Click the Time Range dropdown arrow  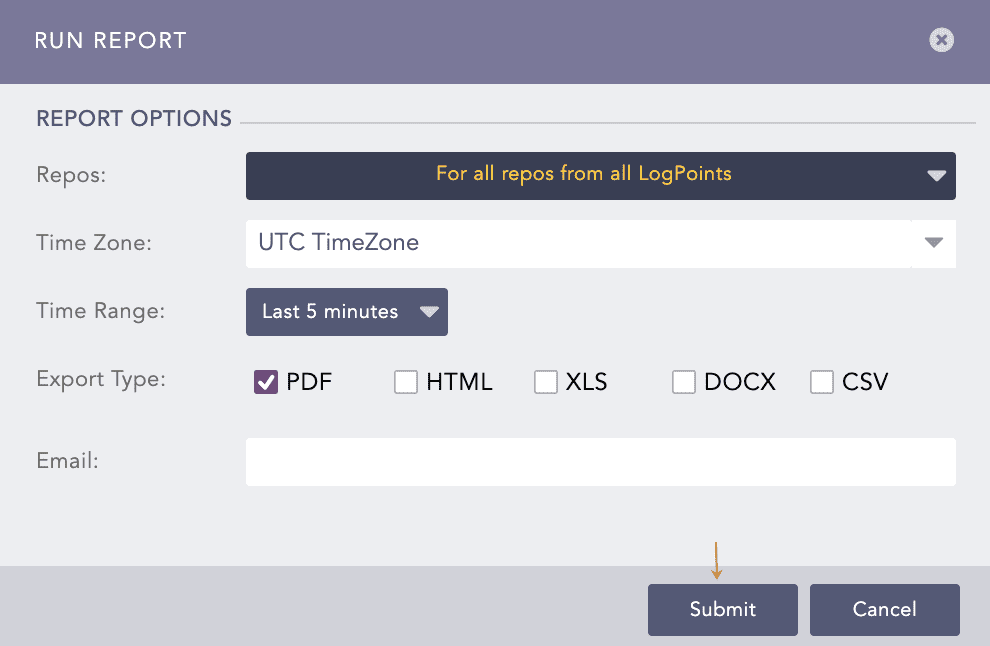pos(429,311)
